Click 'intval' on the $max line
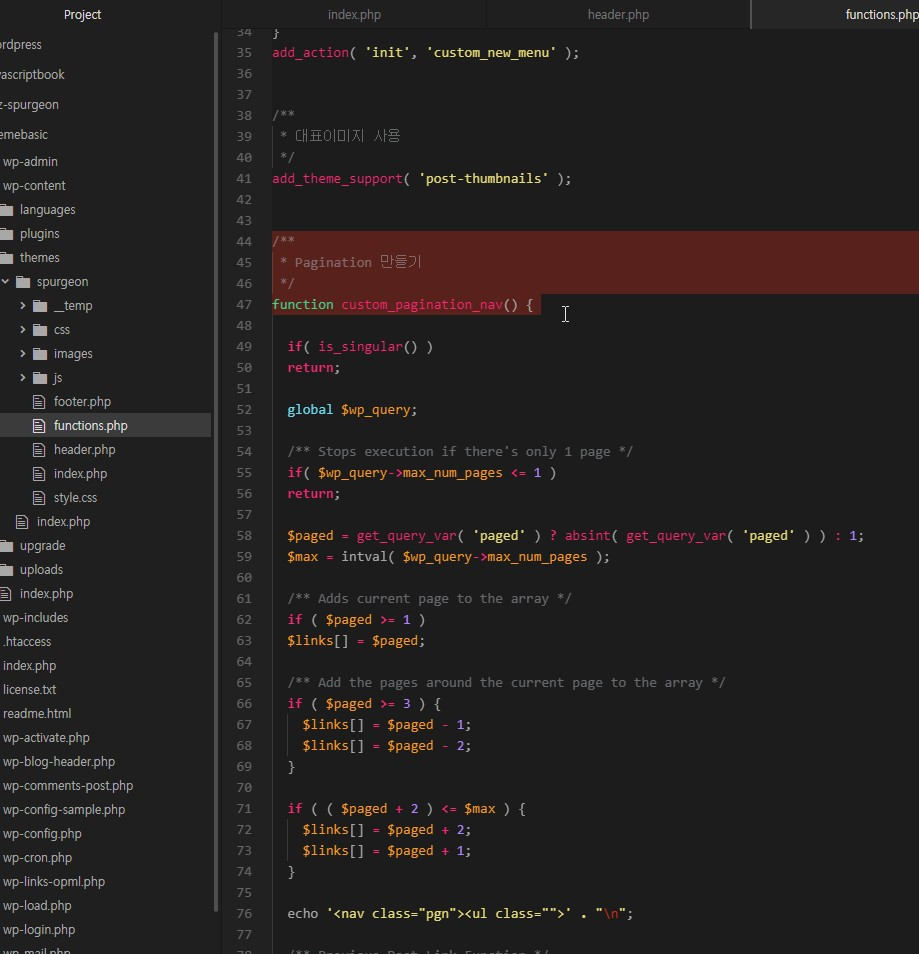919x954 pixels. pos(364,557)
